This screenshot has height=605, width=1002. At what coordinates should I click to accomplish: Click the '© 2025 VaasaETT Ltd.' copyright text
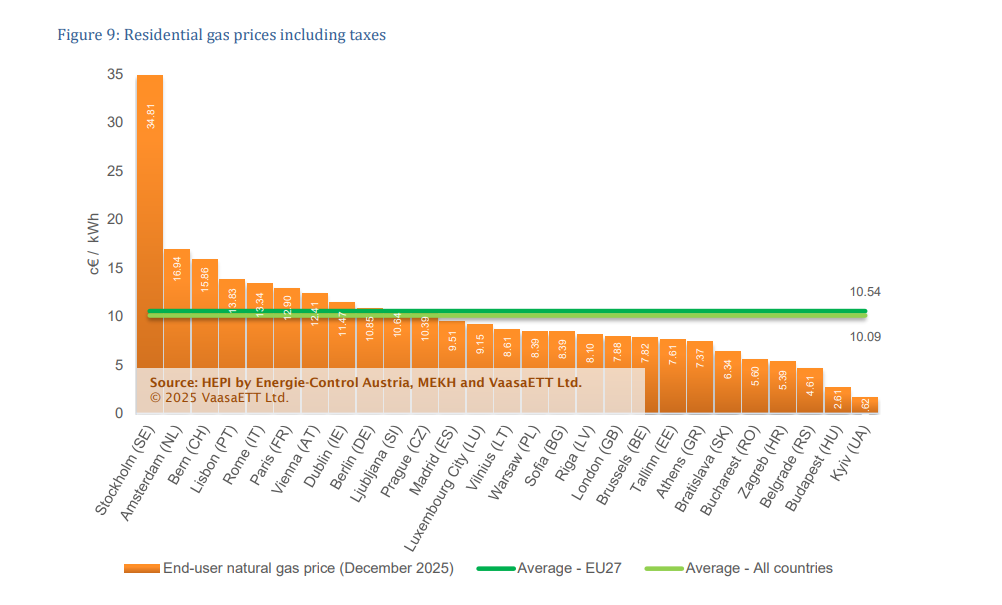click(219, 397)
